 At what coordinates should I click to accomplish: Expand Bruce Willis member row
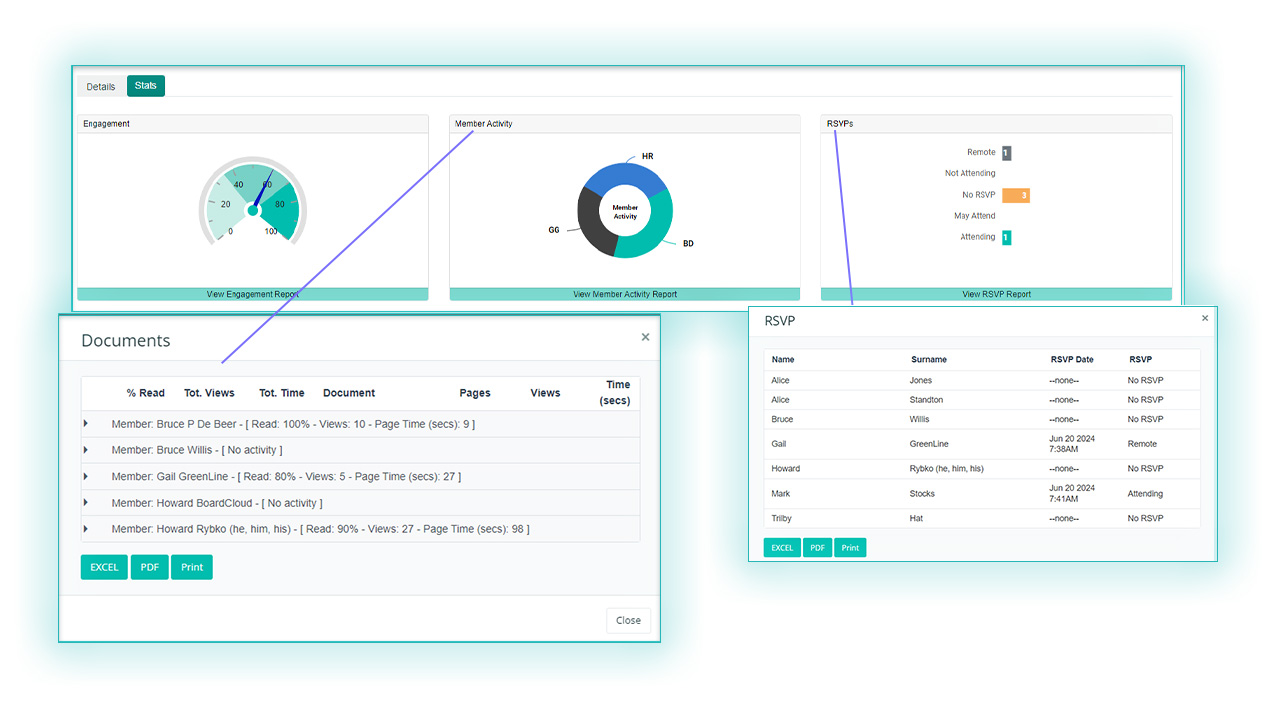click(x=86, y=450)
